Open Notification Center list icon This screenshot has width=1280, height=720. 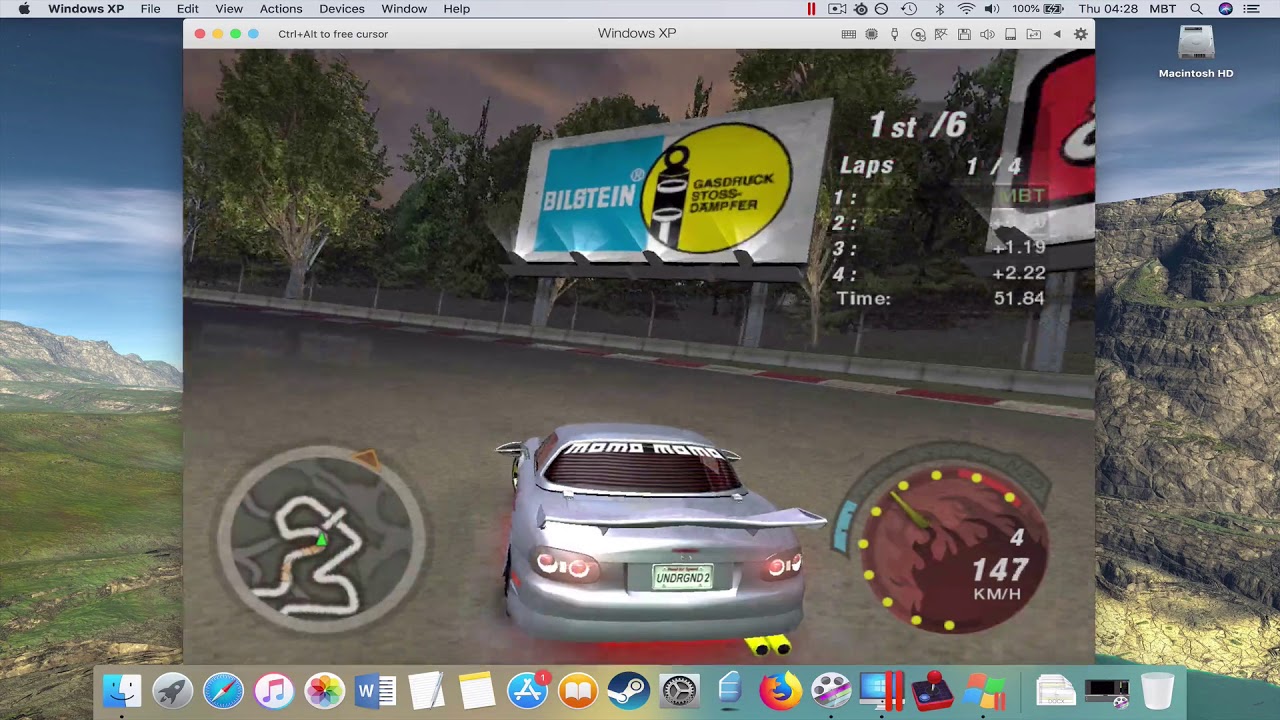[1252, 9]
